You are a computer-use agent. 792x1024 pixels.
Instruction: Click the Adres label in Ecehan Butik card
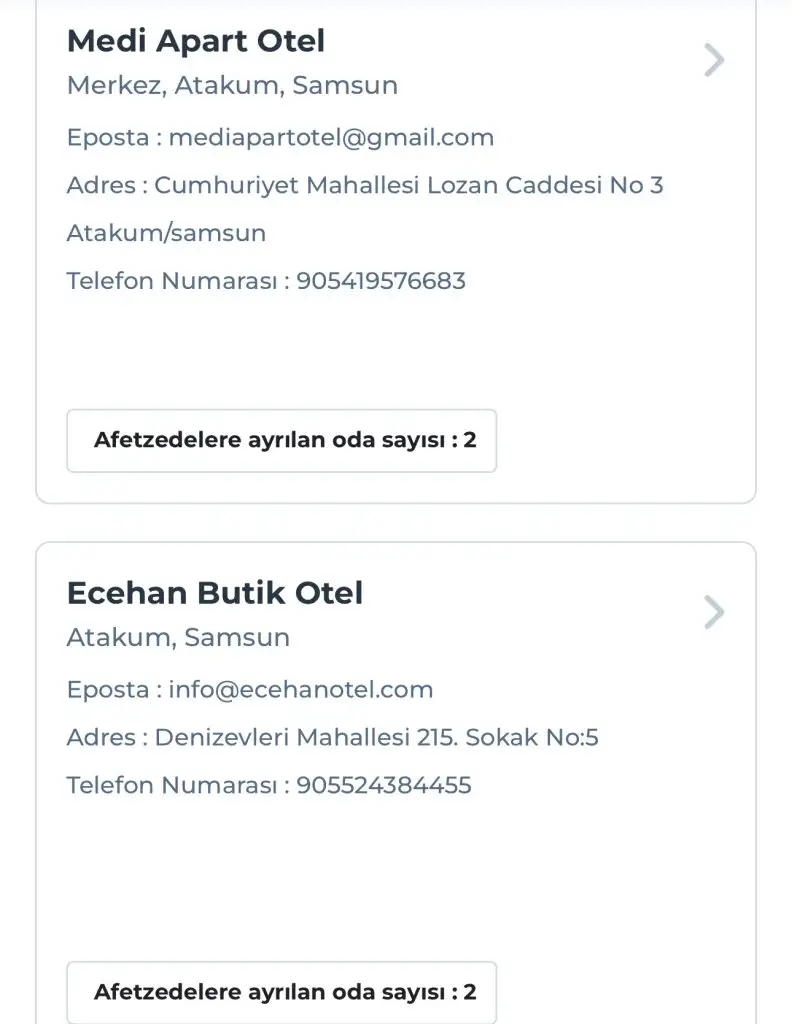tap(102, 738)
